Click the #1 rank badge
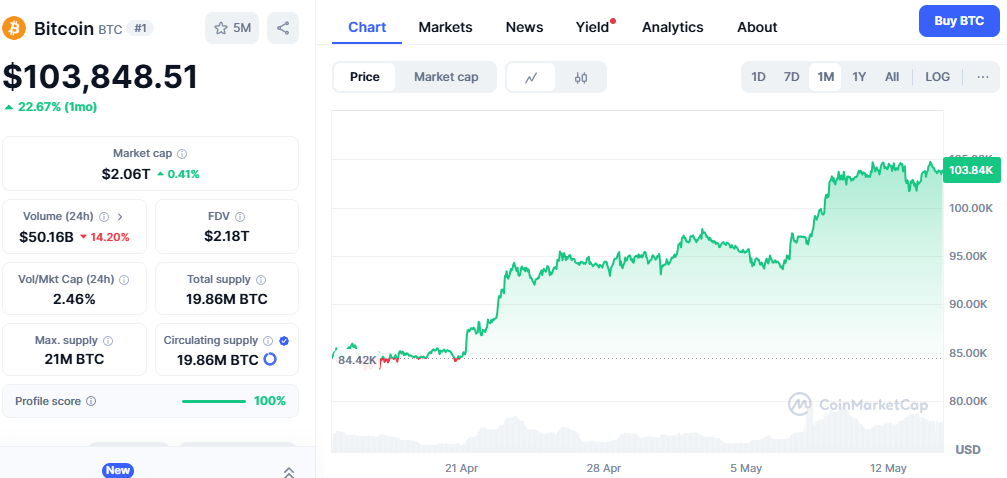1007x478 pixels. coord(140,28)
